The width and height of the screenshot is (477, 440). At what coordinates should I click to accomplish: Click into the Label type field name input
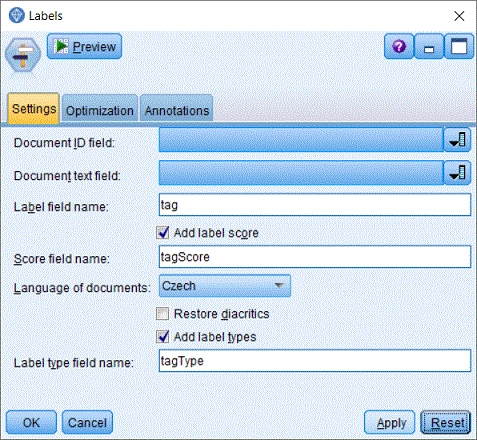click(x=315, y=361)
